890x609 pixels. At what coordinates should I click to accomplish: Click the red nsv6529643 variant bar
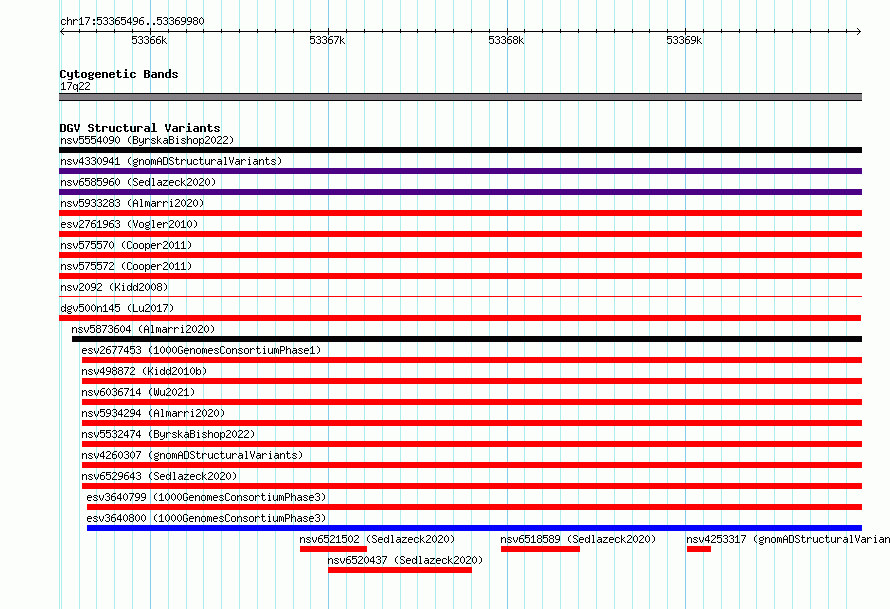click(x=472, y=486)
